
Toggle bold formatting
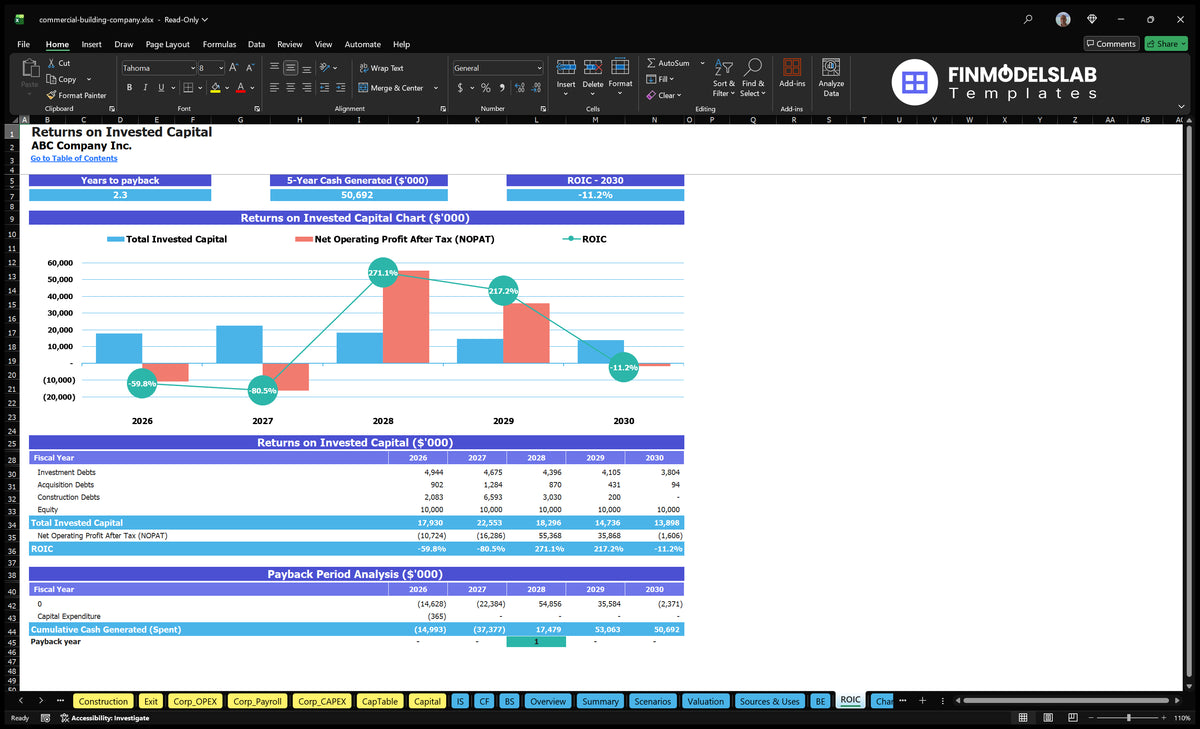tap(130, 87)
